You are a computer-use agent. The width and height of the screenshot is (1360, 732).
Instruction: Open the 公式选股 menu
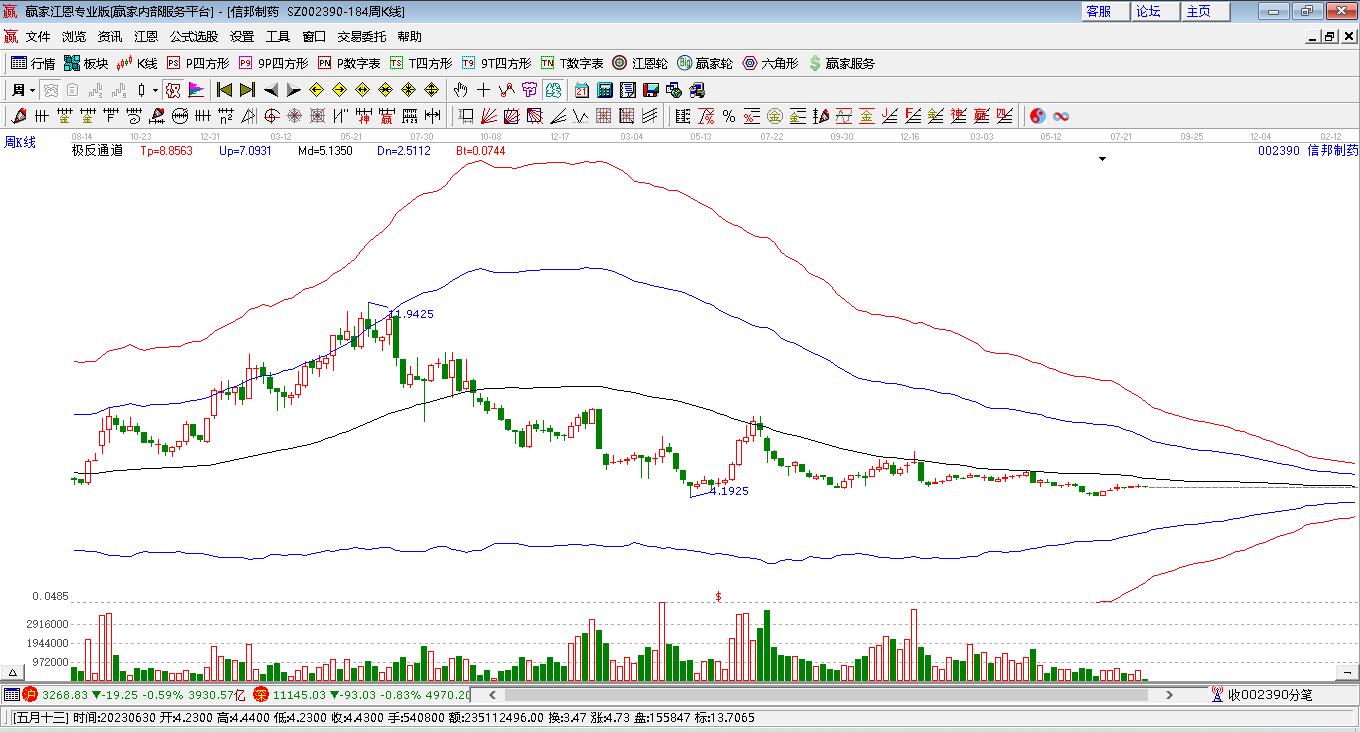(193, 37)
